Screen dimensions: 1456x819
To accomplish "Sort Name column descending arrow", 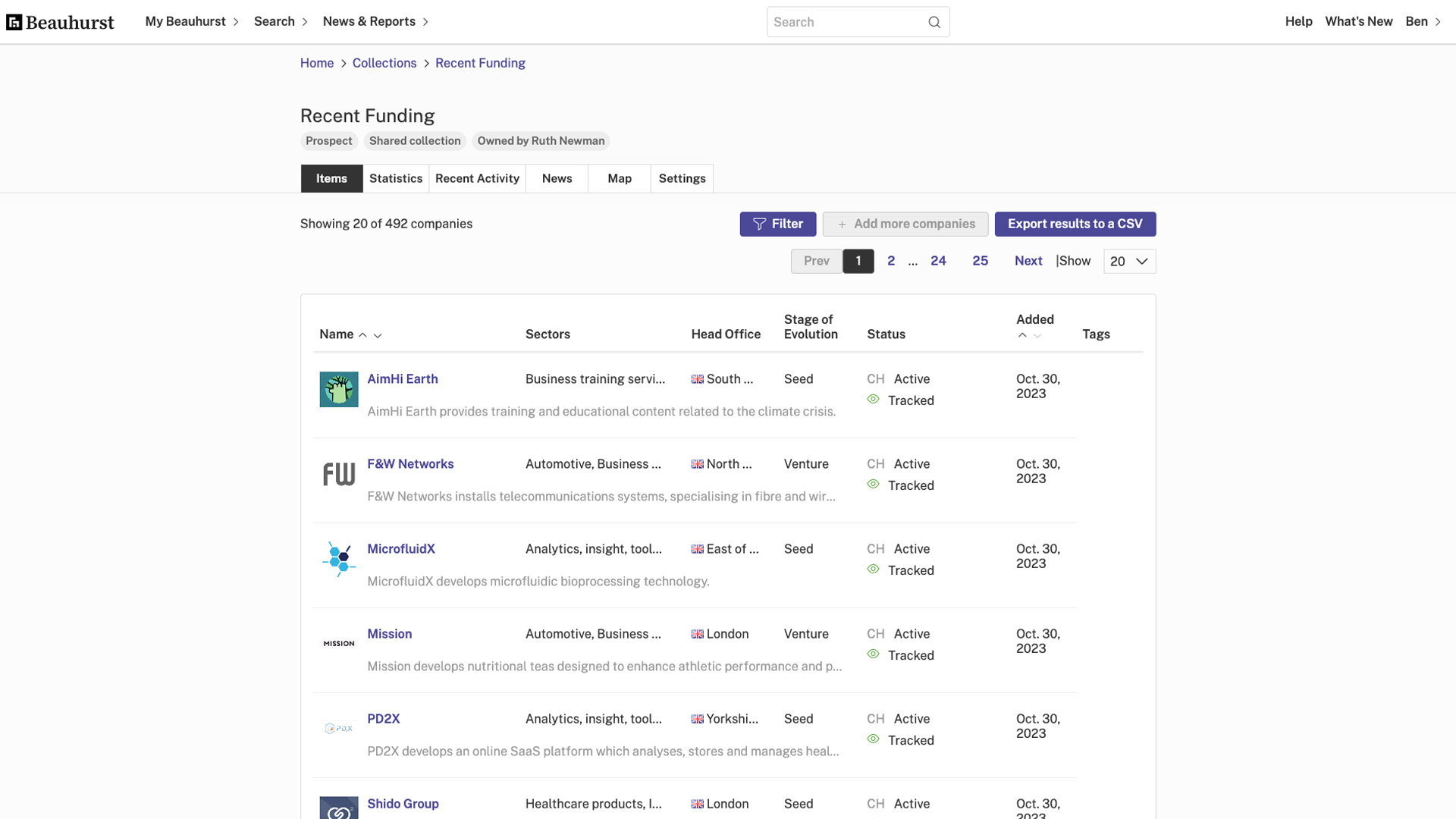I will coord(378,335).
